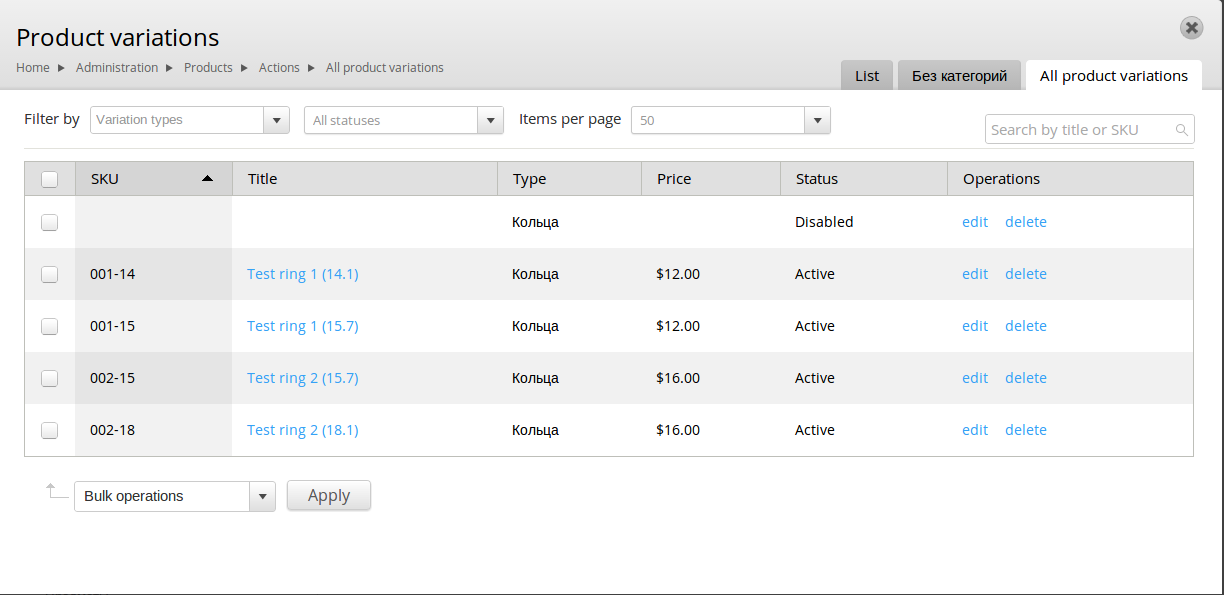Open the Test ring 2 (15.7) product link
This screenshot has width=1224, height=595.
click(303, 378)
